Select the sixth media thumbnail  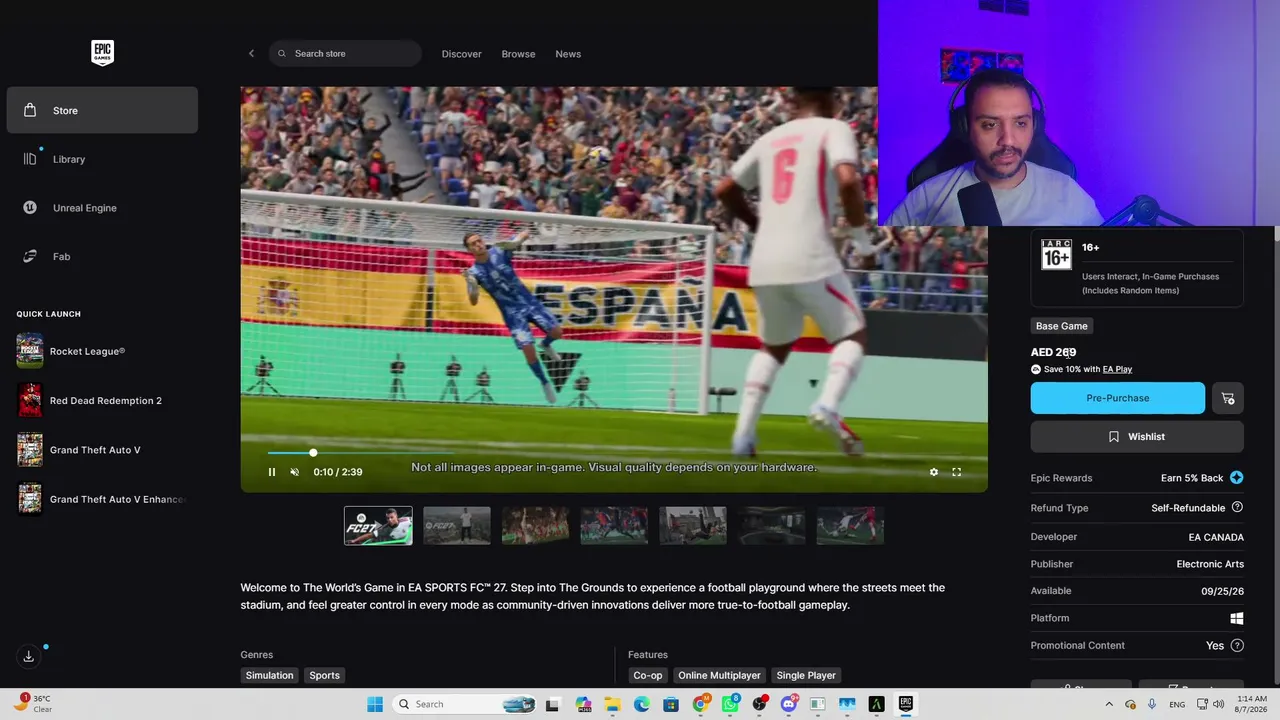(772, 526)
